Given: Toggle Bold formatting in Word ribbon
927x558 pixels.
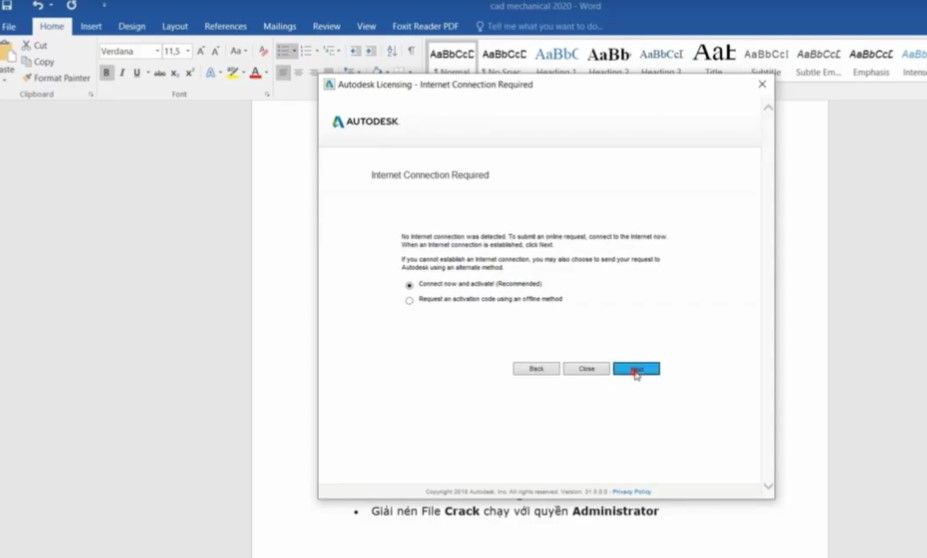Looking at the screenshot, I should tap(106, 73).
